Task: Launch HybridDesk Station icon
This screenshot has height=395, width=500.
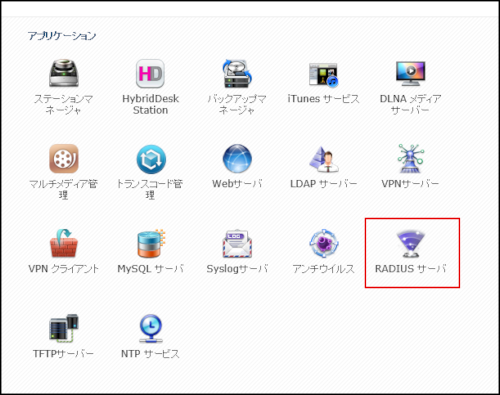Action: [x=150, y=73]
